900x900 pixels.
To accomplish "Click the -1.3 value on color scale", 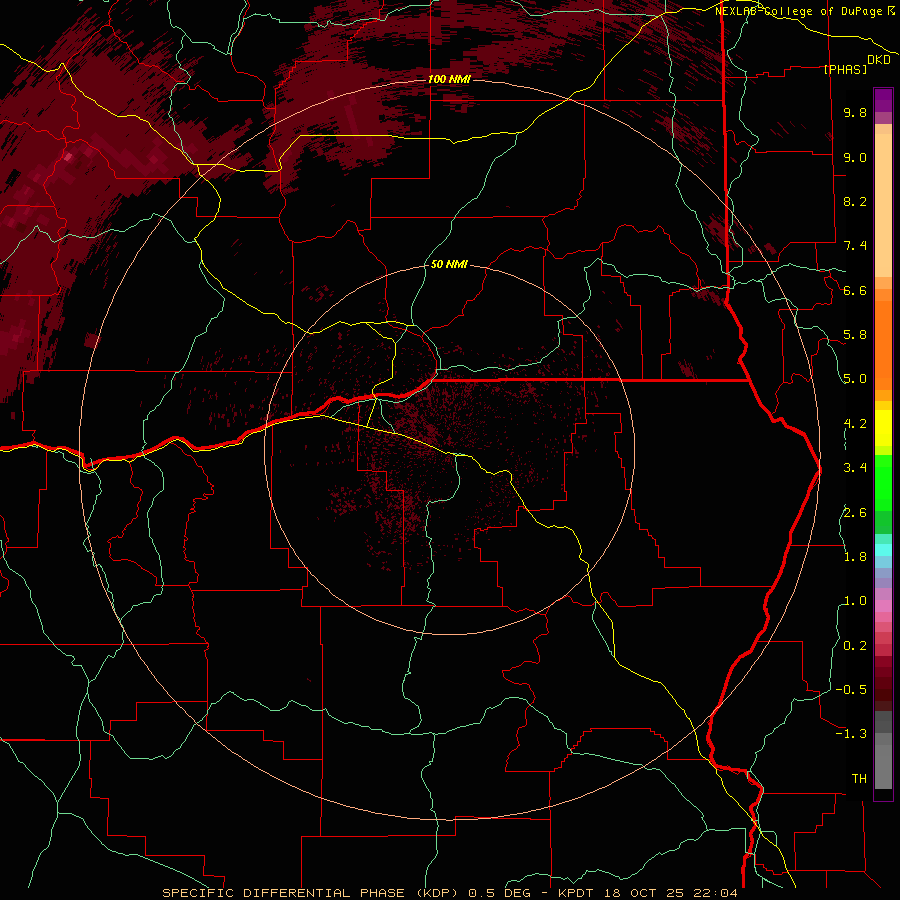I will (x=851, y=734).
